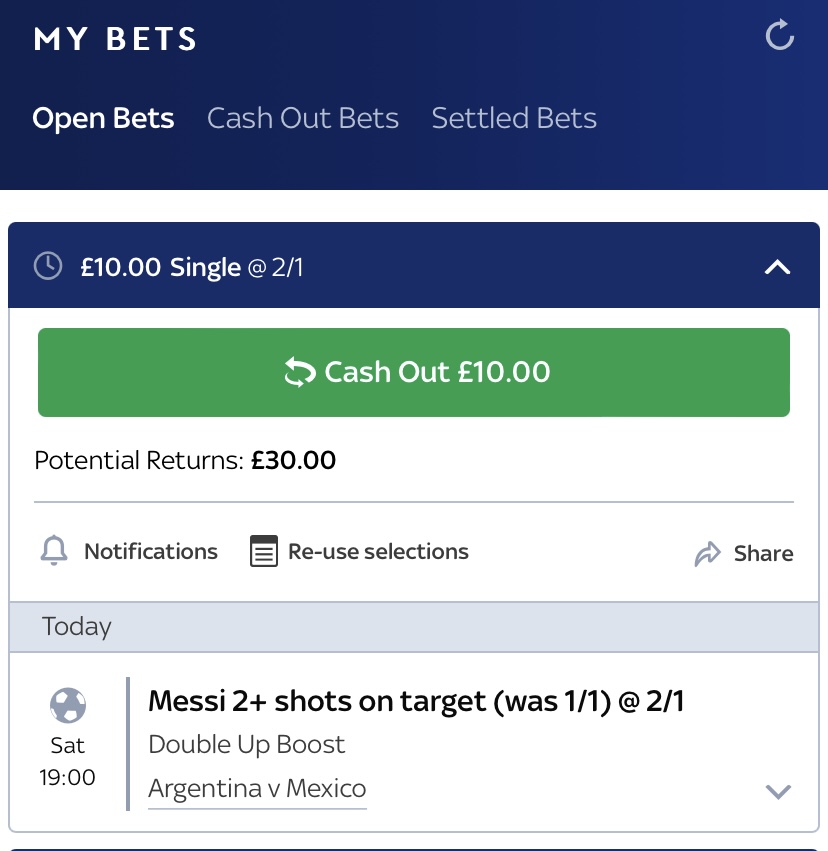Open the Settled Bets tab

point(514,118)
